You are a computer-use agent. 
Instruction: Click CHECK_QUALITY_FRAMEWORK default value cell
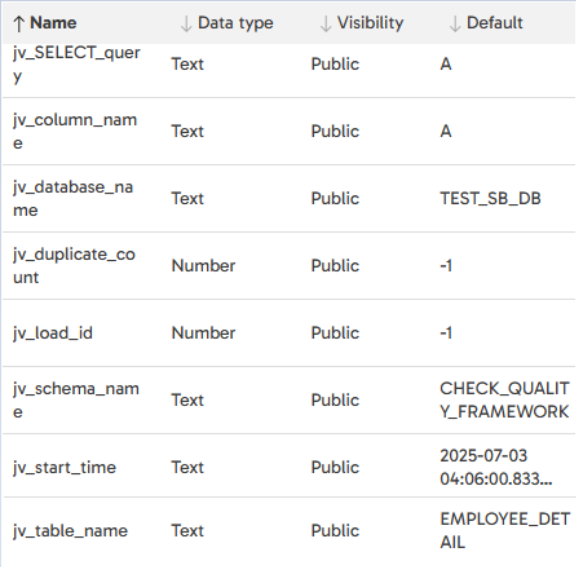(x=504, y=400)
